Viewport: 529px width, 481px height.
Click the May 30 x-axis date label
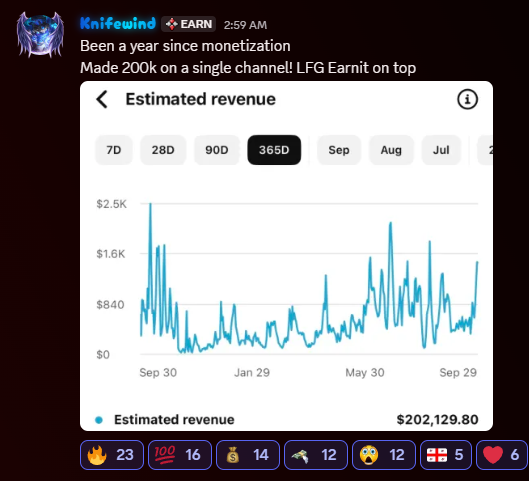365,372
